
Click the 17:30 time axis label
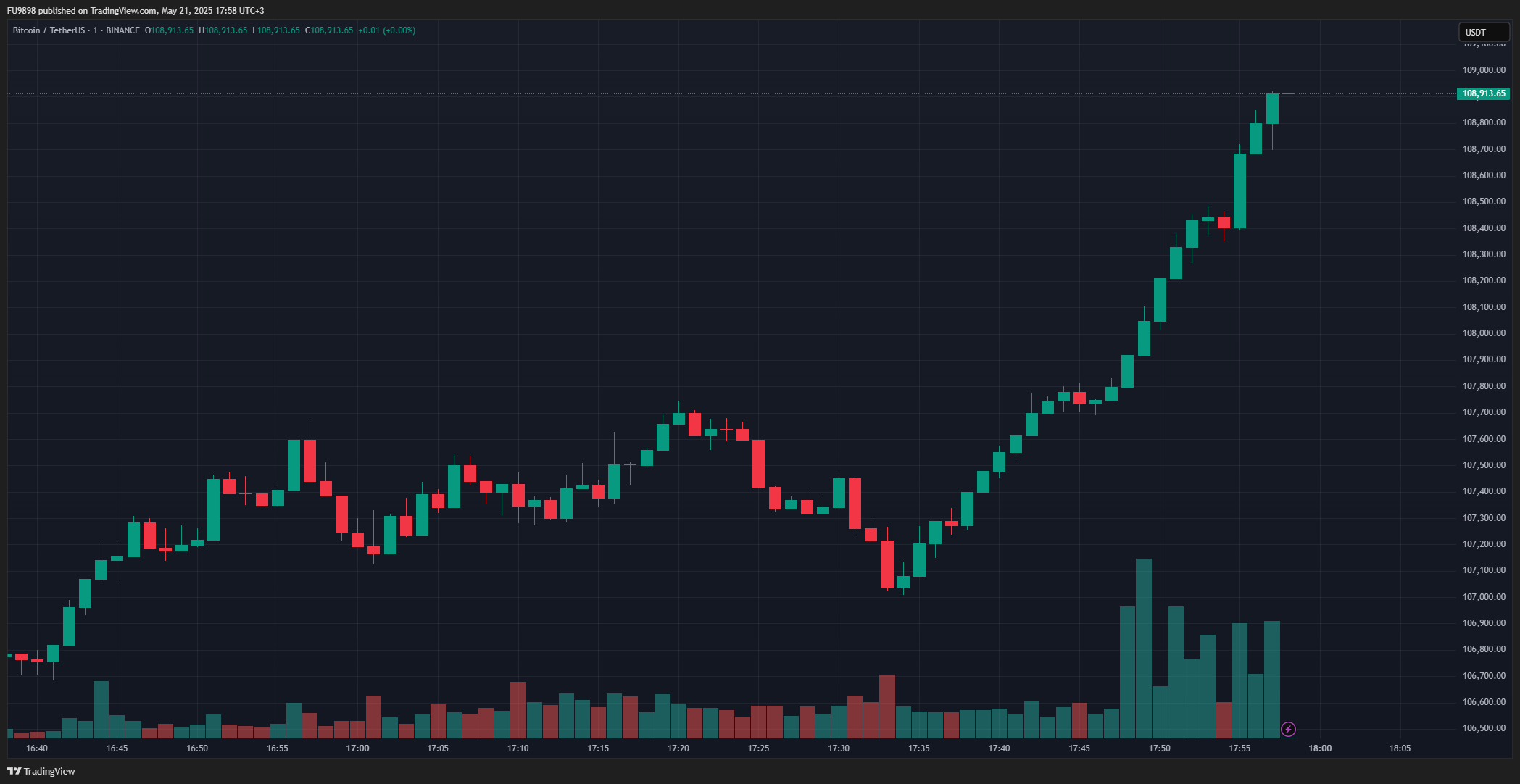[839, 748]
